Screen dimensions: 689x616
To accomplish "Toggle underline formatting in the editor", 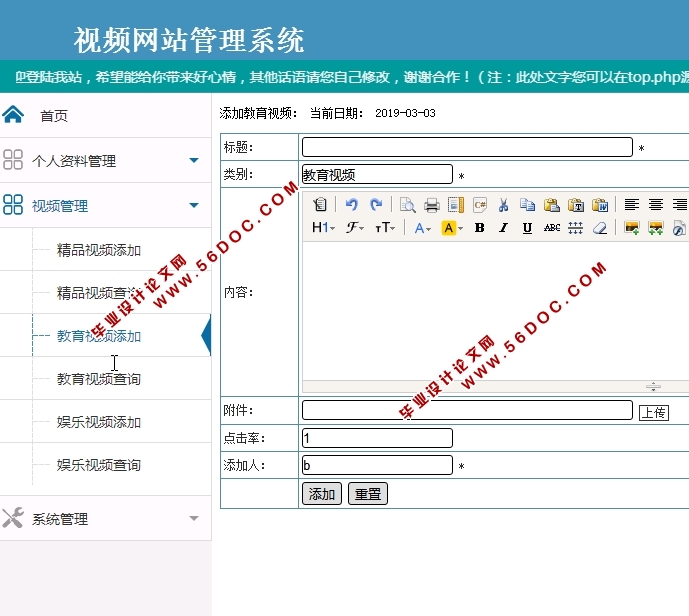I will (x=527, y=228).
